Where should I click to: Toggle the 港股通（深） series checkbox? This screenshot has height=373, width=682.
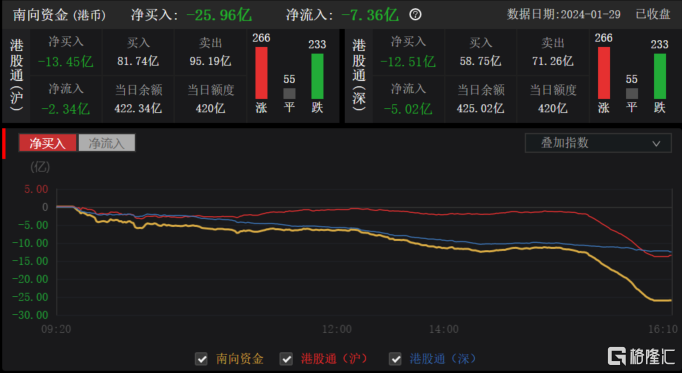[395, 359]
